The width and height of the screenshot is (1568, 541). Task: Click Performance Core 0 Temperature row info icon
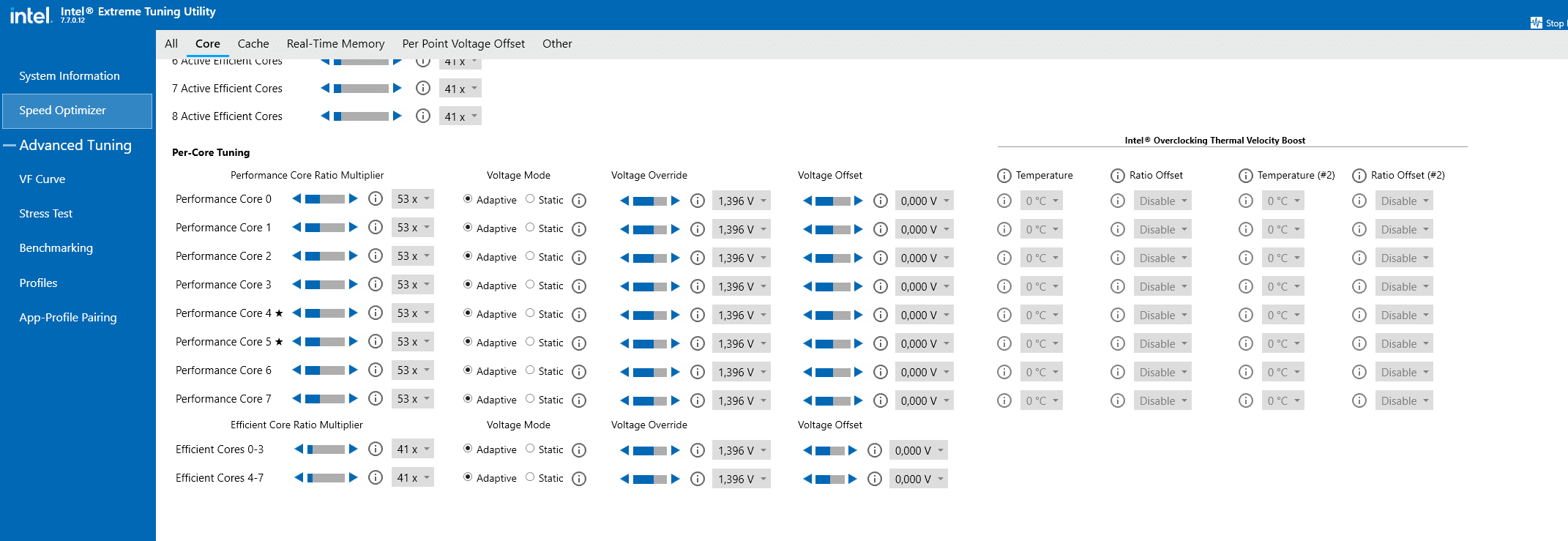[x=1004, y=201]
